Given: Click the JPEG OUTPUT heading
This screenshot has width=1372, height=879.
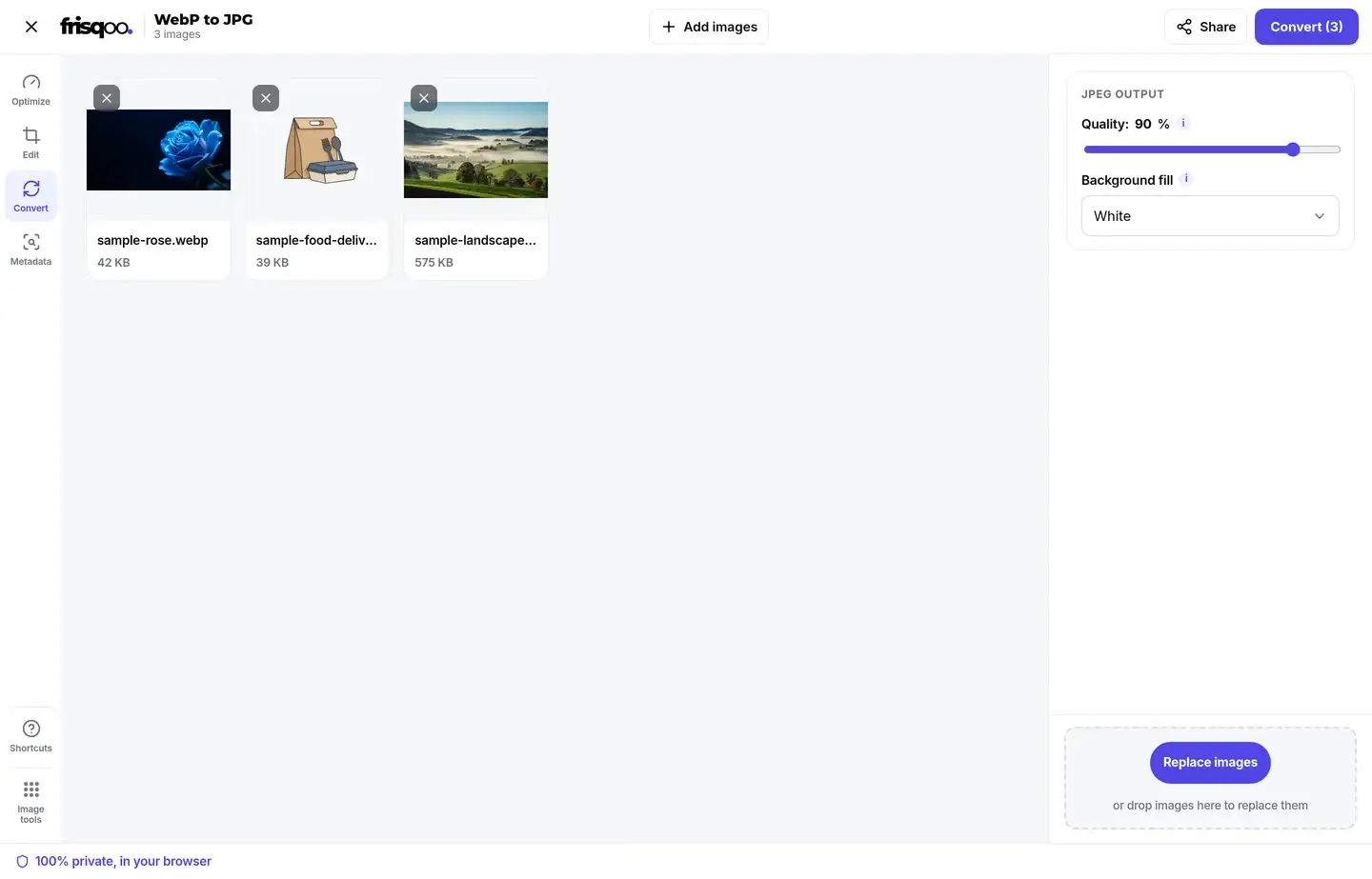Looking at the screenshot, I should pos(1122,94).
